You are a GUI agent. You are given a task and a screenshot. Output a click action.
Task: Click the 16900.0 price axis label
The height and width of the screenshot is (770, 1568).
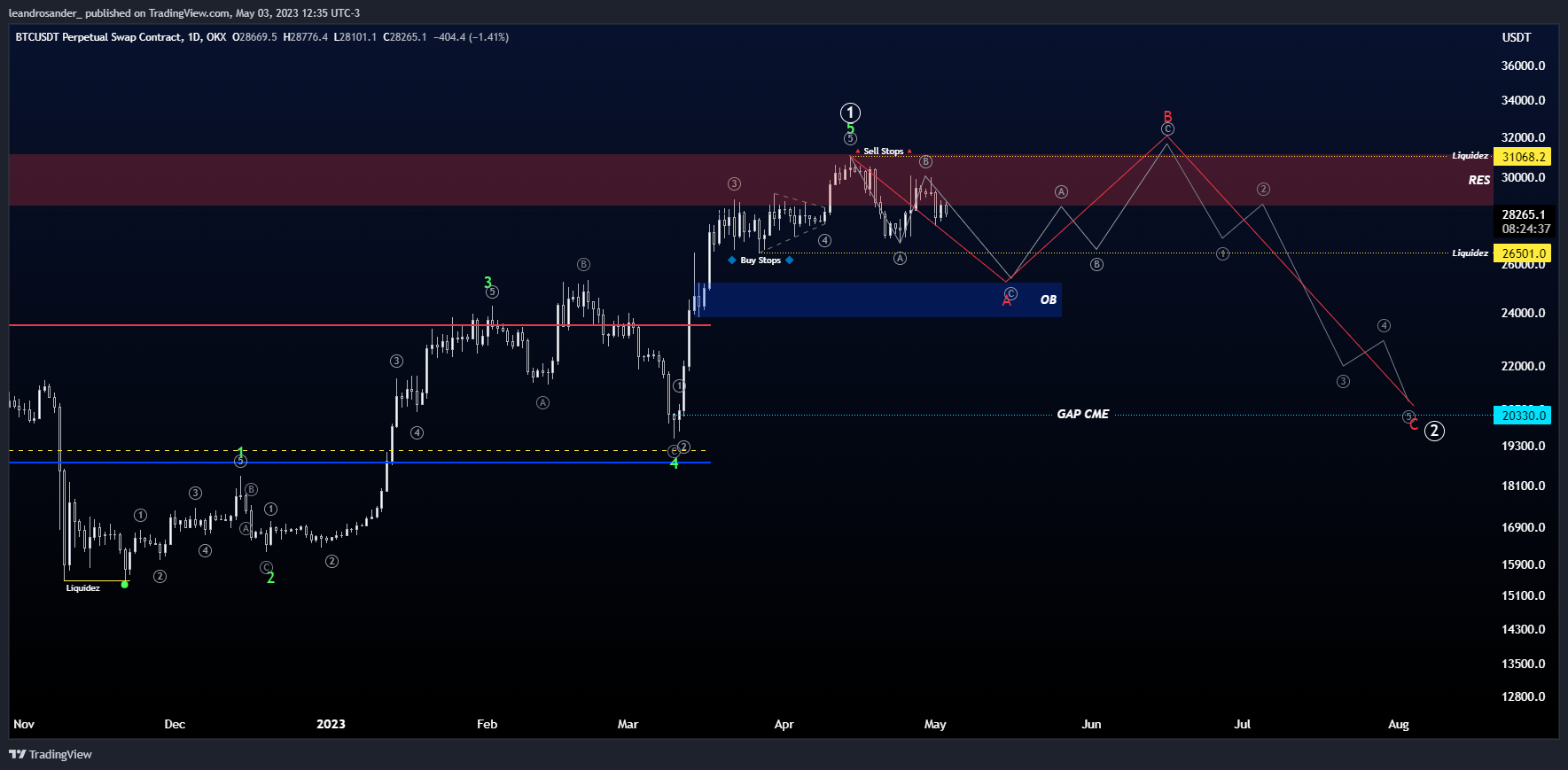pos(1524,527)
